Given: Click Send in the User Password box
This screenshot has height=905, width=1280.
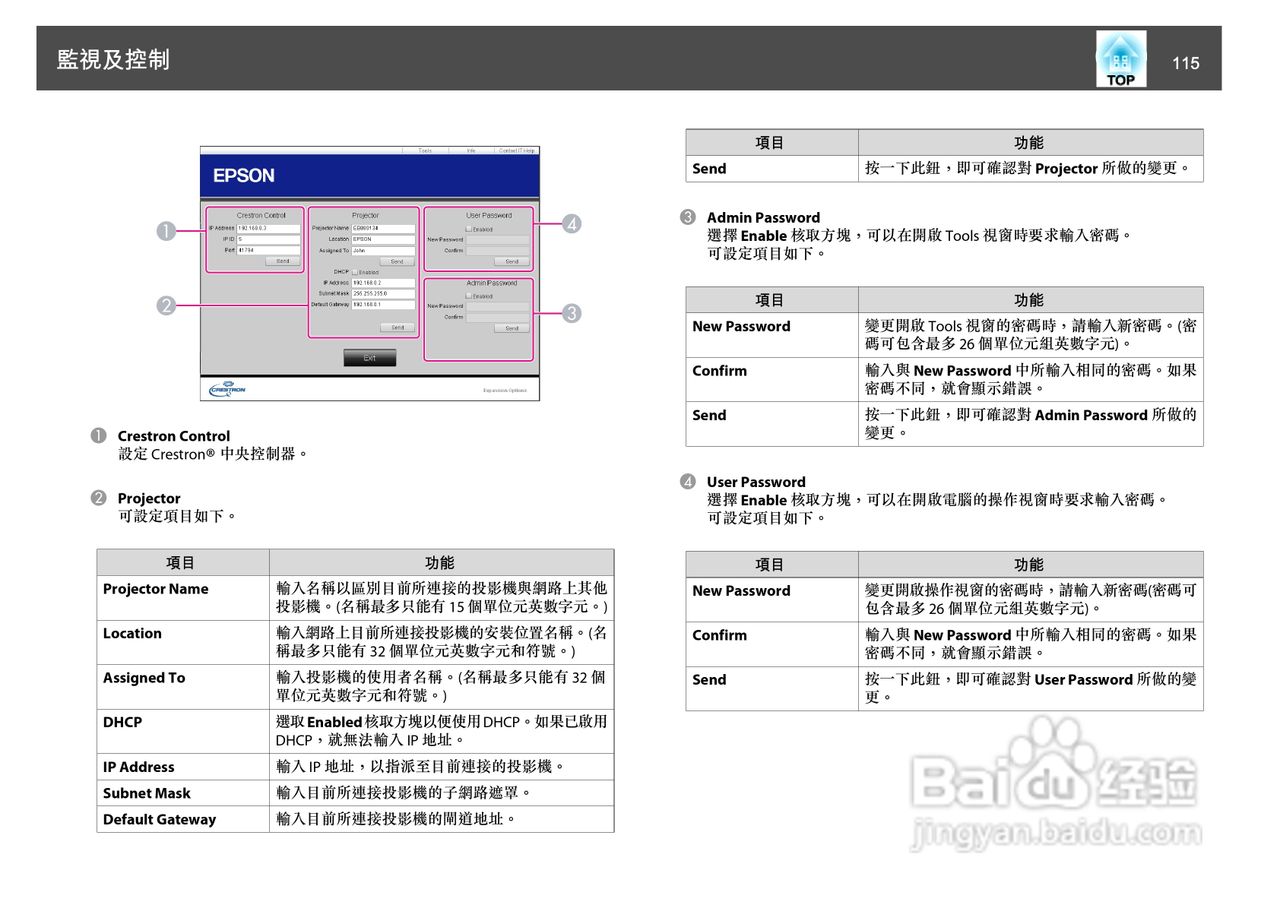Looking at the screenshot, I should (x=512, y=261).
